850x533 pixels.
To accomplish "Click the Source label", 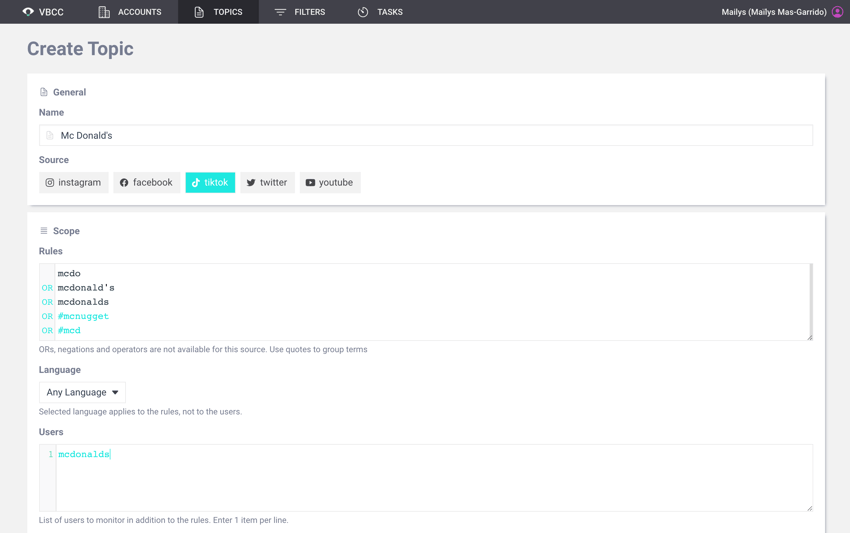I will 54,160.
